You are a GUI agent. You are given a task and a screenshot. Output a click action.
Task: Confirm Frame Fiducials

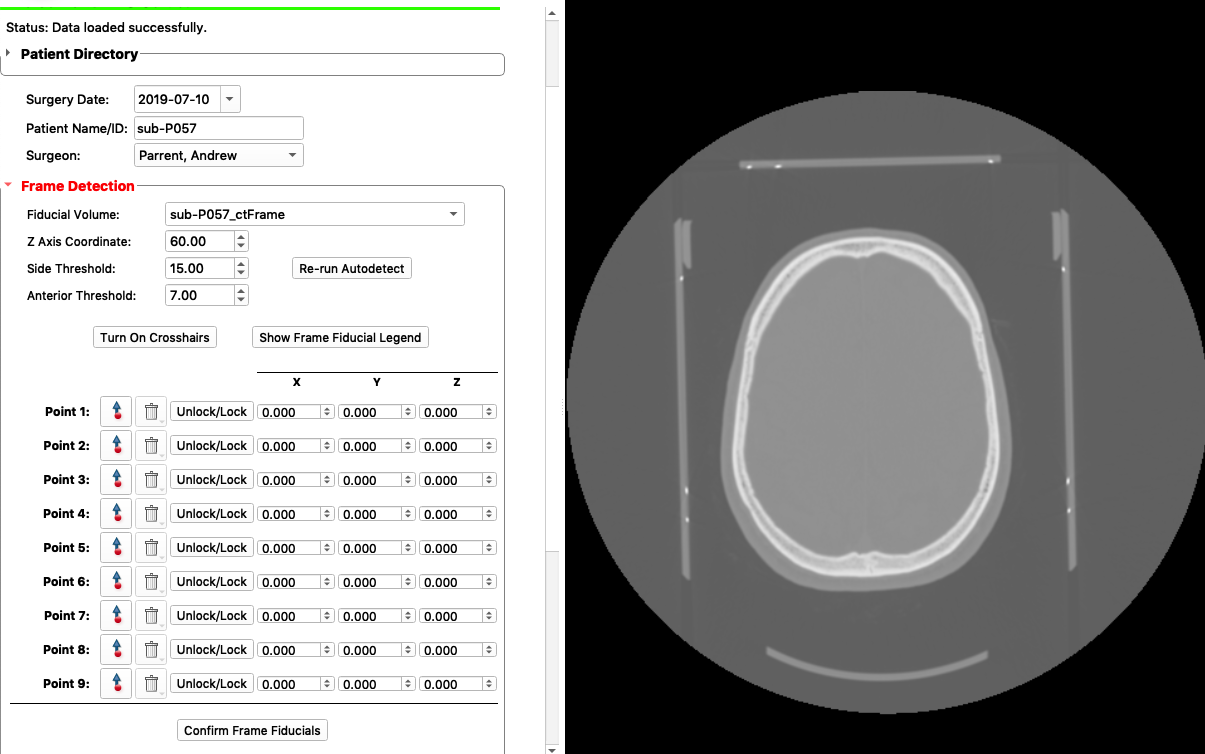tap(252, 731)
